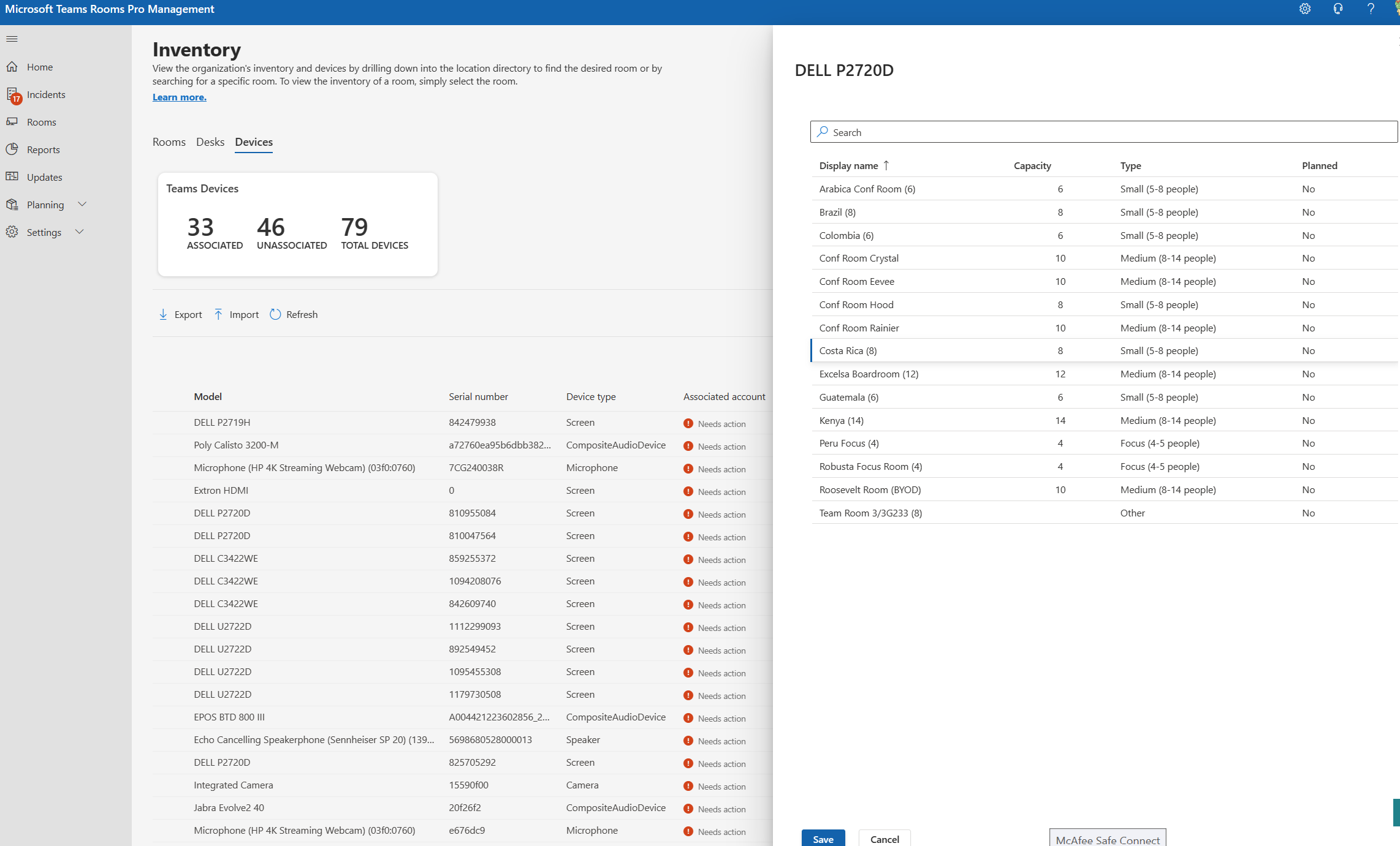The image size is (1400, 846).
Task: Click the Model column header
Action: coord(208,396)
